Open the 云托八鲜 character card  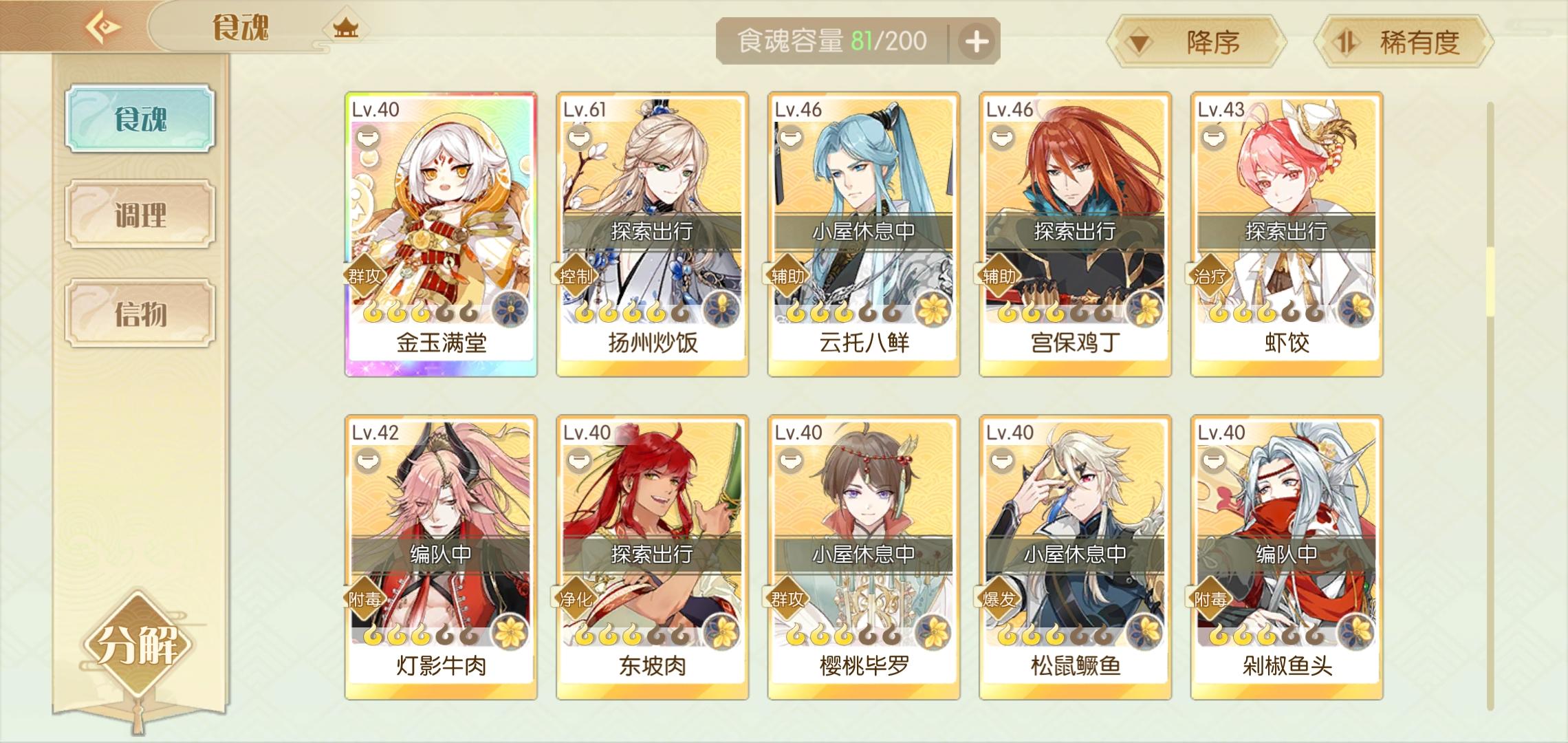tap(864, 234)
